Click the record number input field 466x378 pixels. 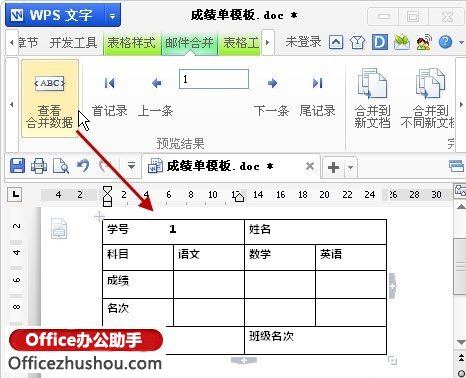pos(214,79)
